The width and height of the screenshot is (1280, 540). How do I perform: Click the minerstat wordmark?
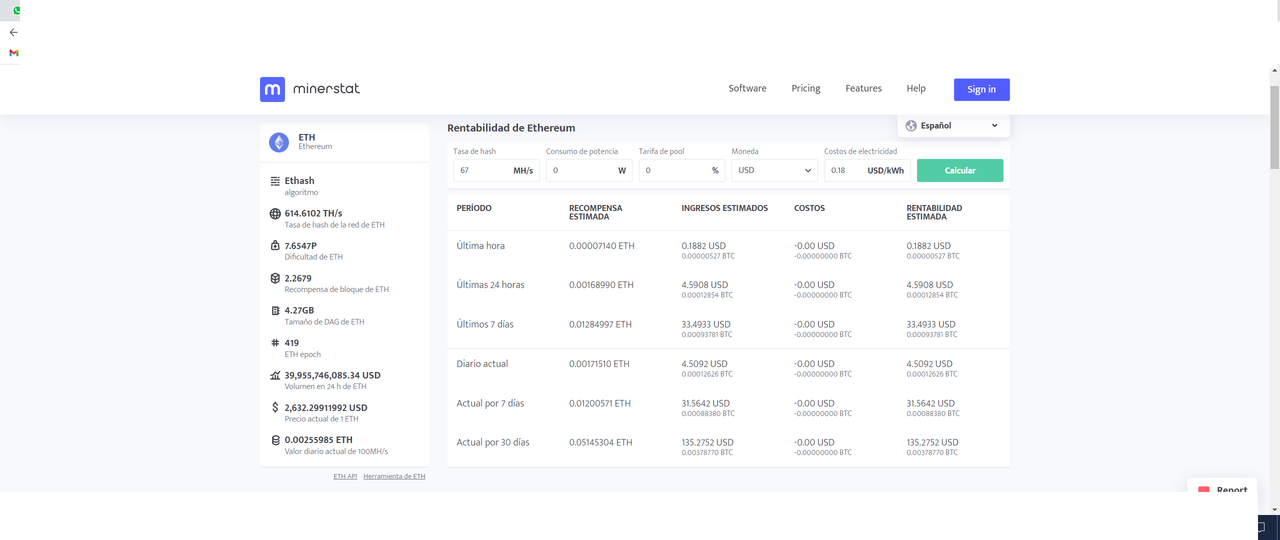tap(326, 89)
